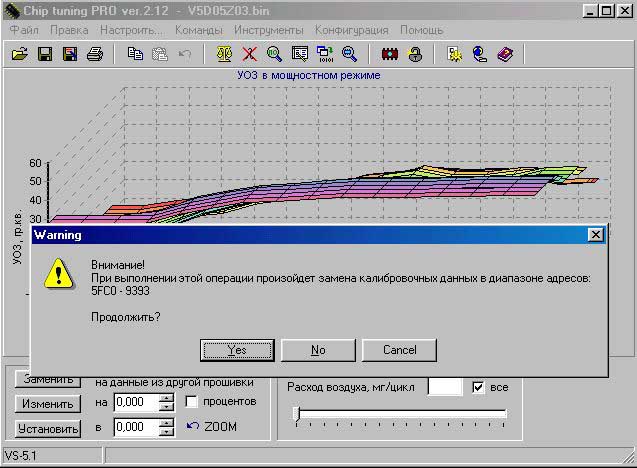Open a firmware file with the folder icon
This screenshot has width=637, height=468.
coord(20,54)
